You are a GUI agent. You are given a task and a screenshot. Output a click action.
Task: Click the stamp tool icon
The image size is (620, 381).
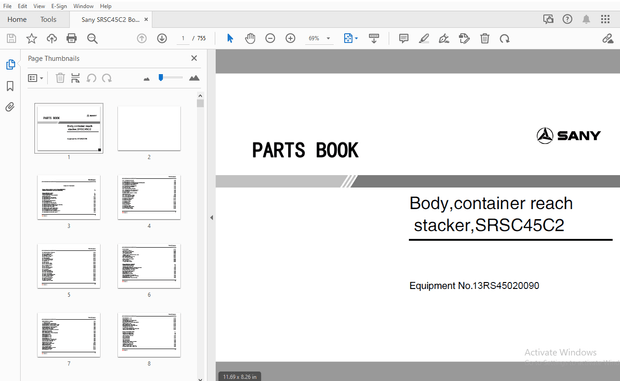coord(464,38)
